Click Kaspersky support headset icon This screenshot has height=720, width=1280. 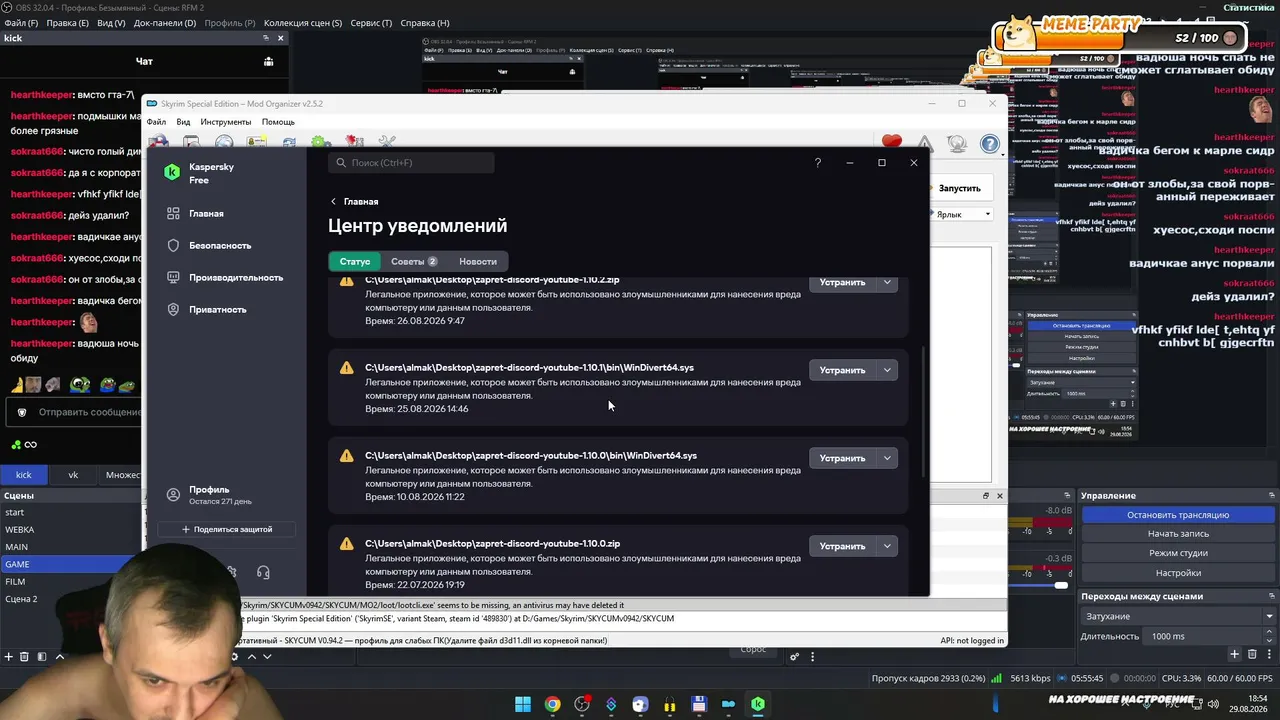coord(263,572)
